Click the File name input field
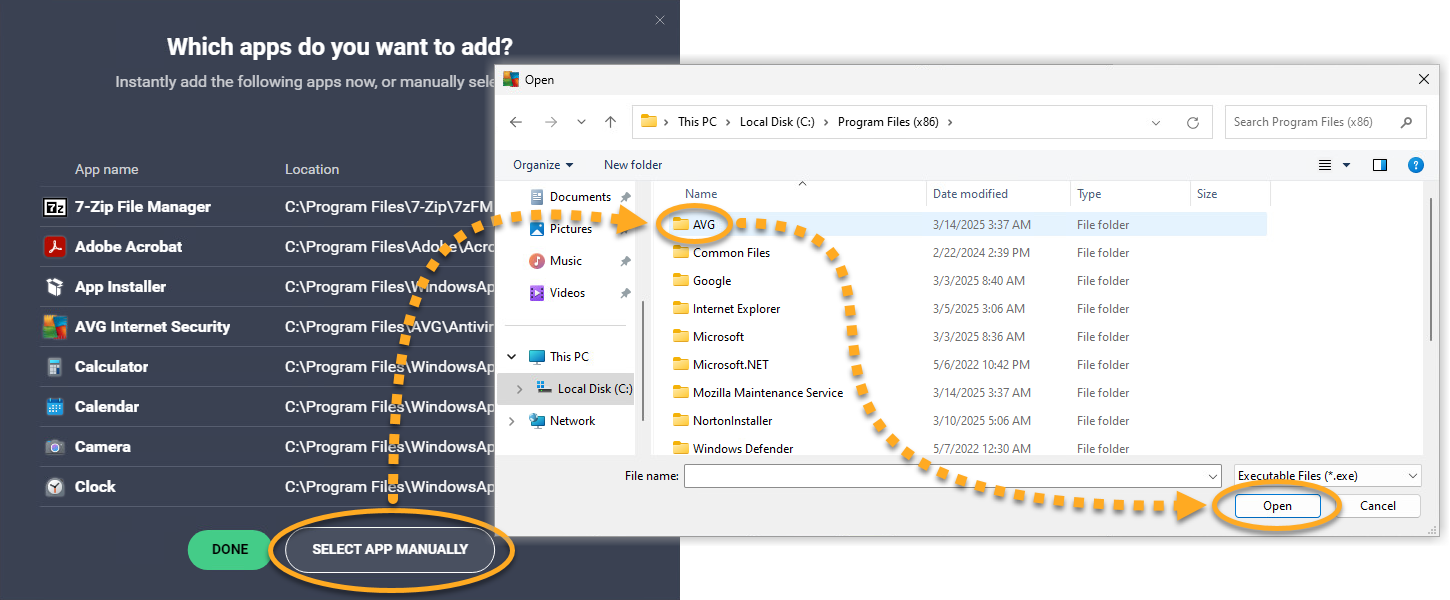This screenshot has height=600, width=1450. [950, 476]
